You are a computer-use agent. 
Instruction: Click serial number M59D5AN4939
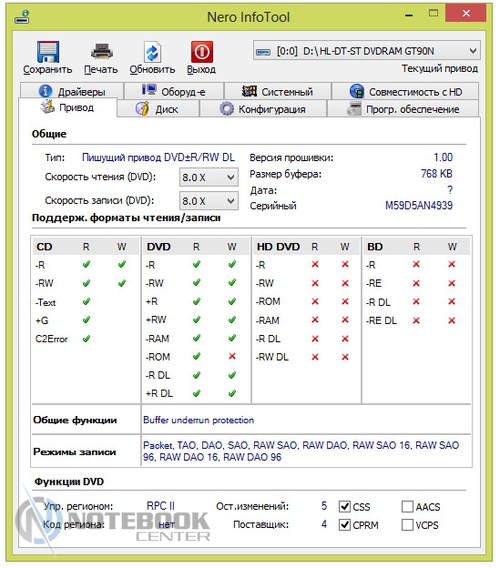[419, 205]
